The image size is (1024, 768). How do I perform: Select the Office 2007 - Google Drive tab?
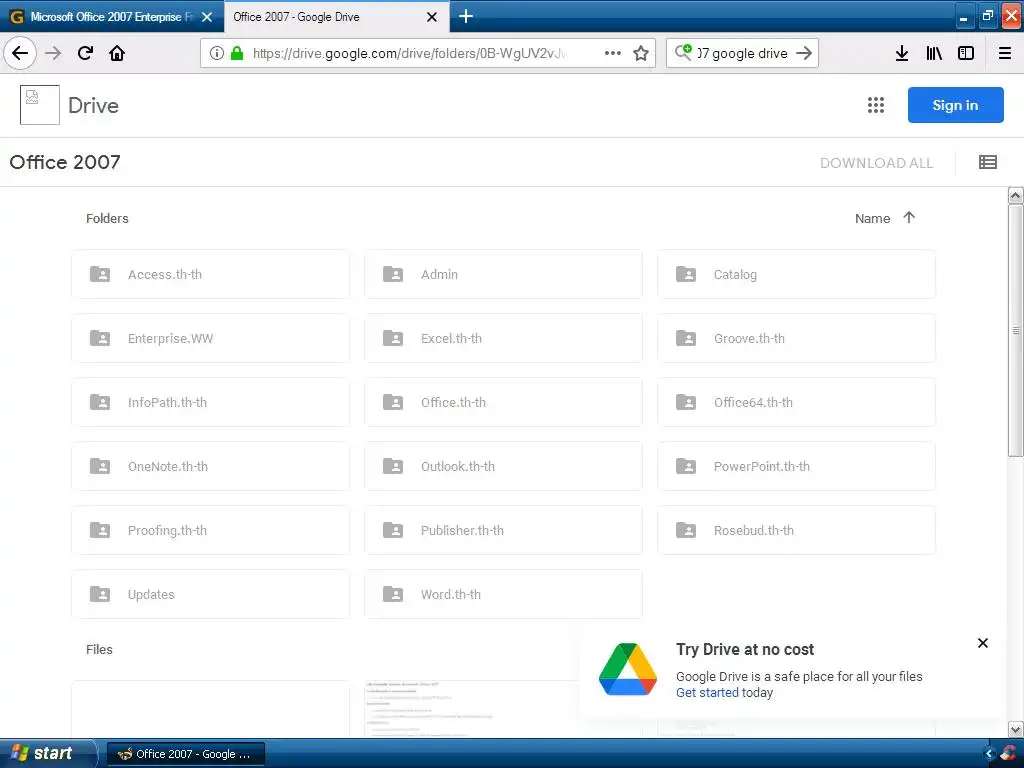click(x=336, y=17)
